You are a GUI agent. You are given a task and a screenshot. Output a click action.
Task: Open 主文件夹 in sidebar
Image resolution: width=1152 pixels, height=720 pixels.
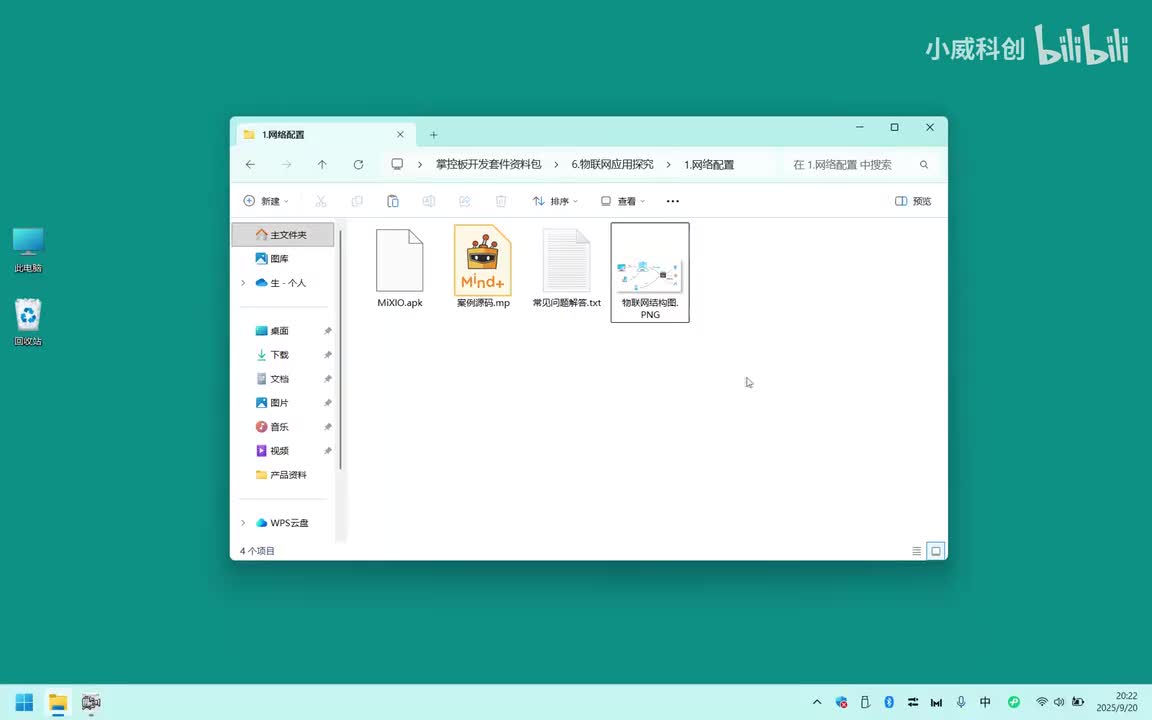[x=284, y=234]
